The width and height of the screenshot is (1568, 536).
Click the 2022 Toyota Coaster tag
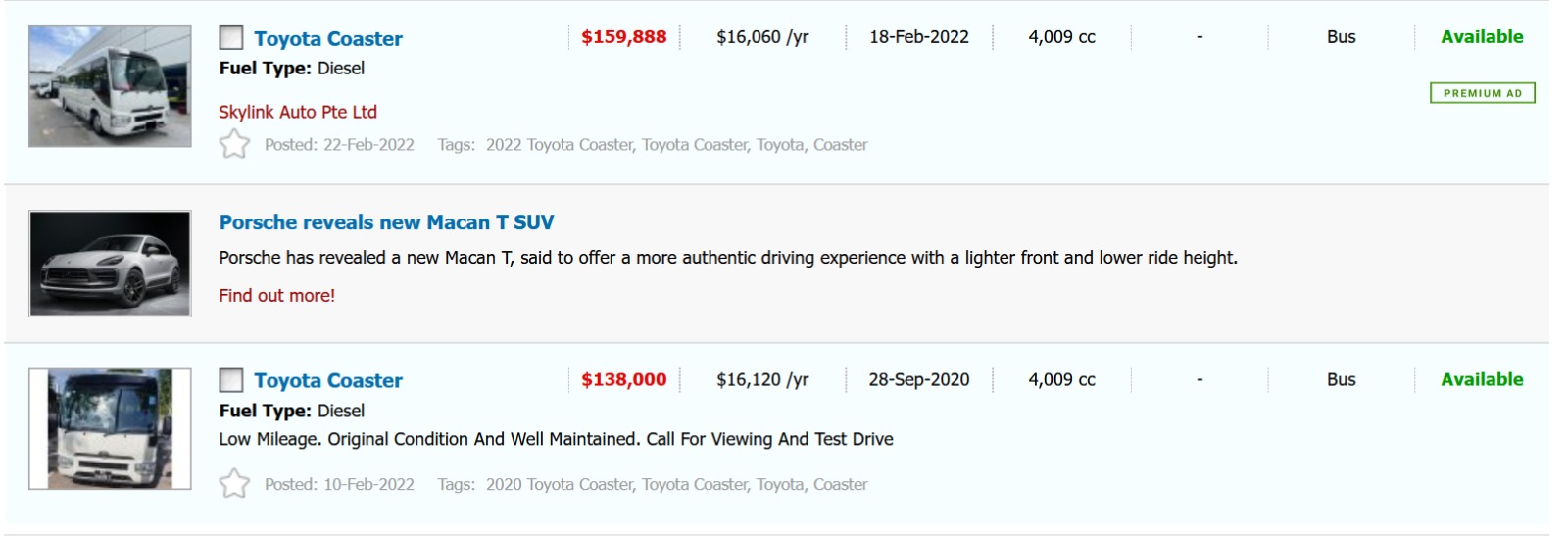pyautogui.click(x=559, y=145)
